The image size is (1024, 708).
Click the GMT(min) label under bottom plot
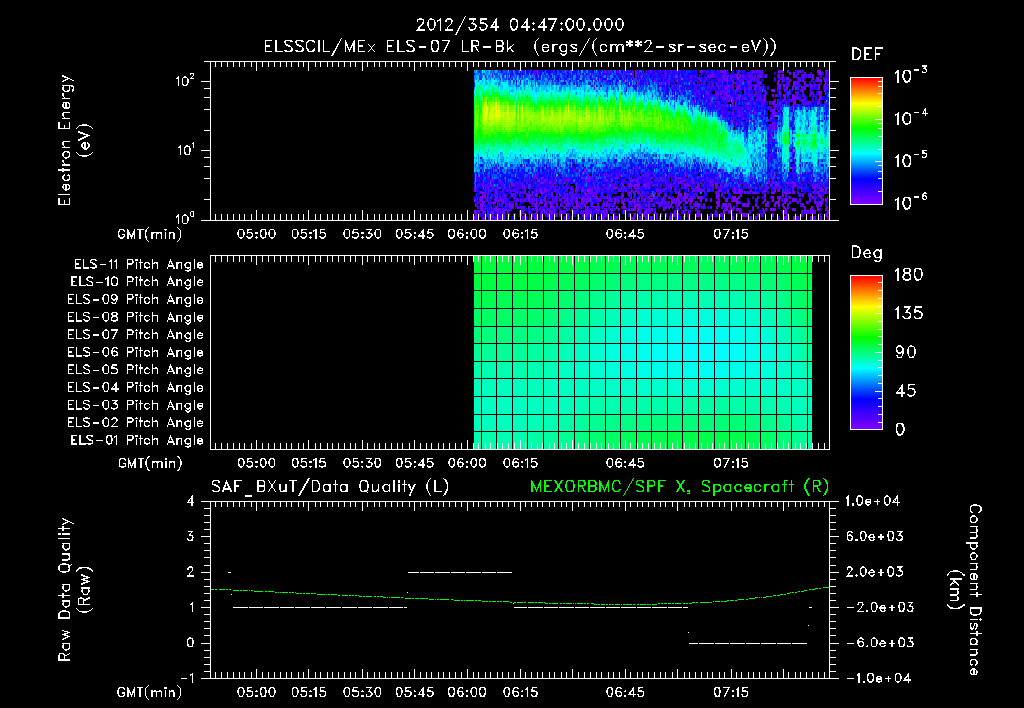[150, 692]
